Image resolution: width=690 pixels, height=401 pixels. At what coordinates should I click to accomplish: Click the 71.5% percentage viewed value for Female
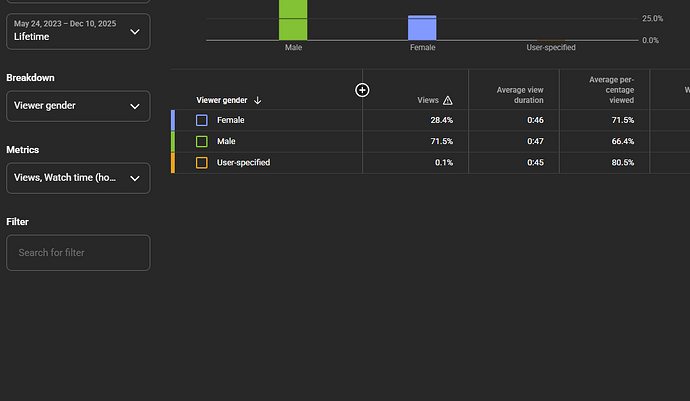point(623,120)
